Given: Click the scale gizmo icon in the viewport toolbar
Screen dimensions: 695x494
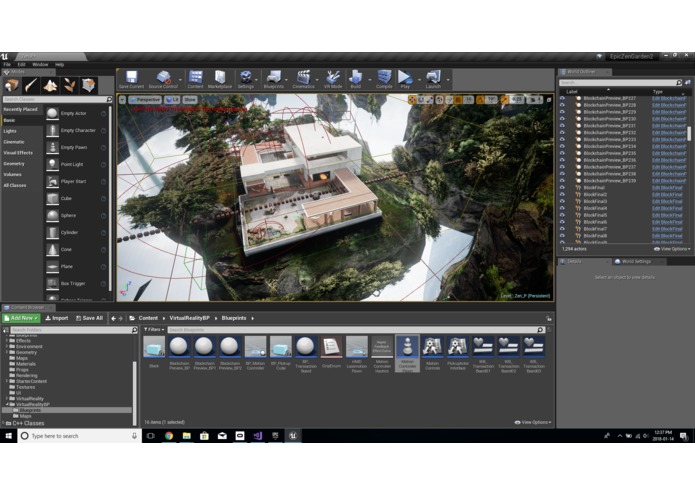Looking at the screenshot, I should click(x=429, y=100).
